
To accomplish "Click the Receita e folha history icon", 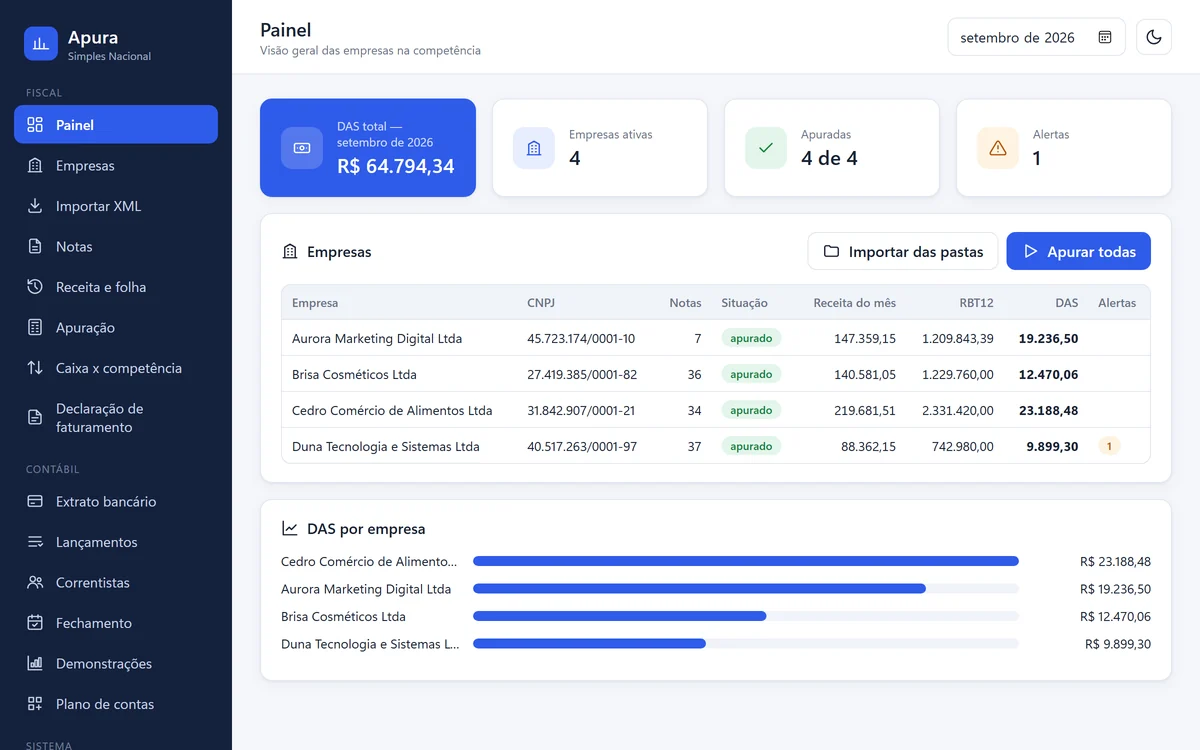I will tap(35, 287).
